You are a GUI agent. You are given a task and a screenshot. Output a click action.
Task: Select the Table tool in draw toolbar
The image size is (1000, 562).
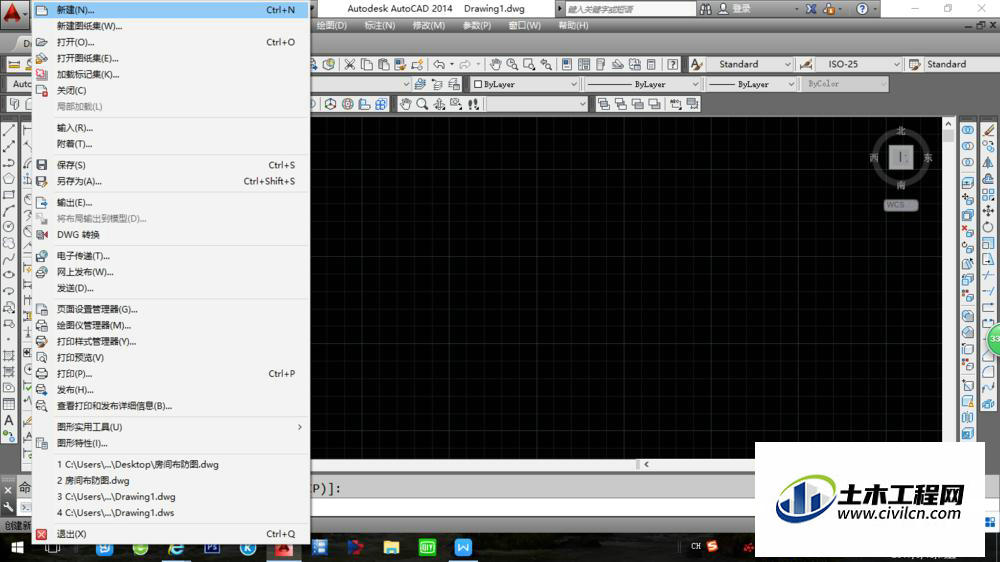[x=9, y=404]
